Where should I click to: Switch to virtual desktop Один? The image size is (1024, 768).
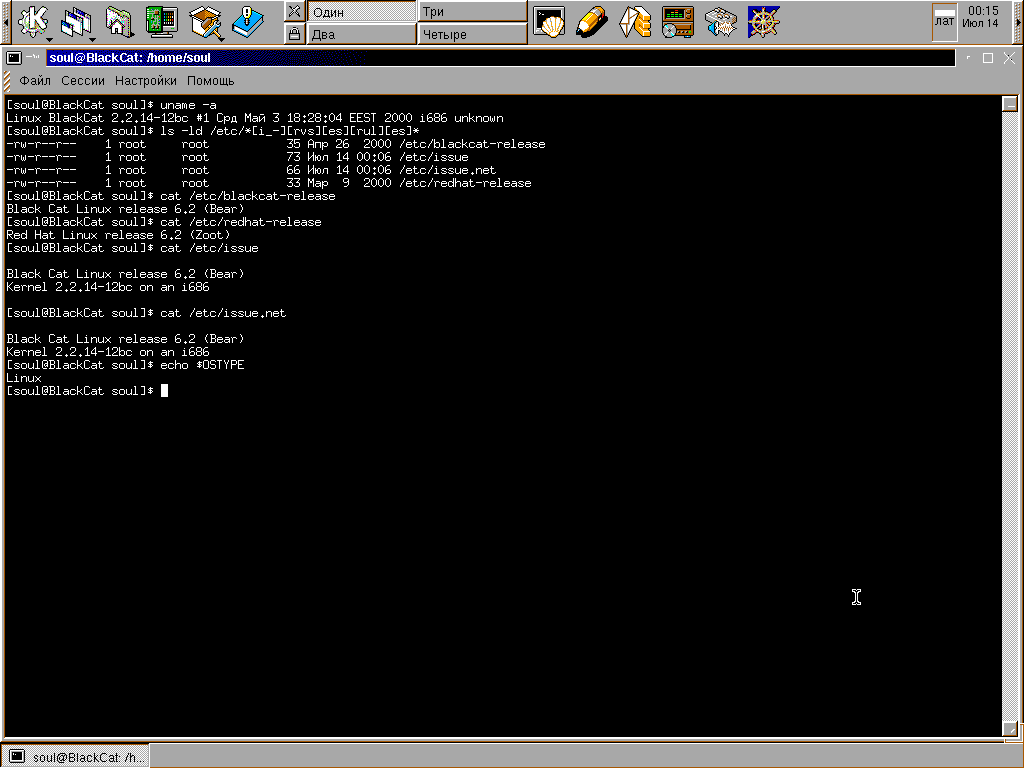tap(362, 12)
